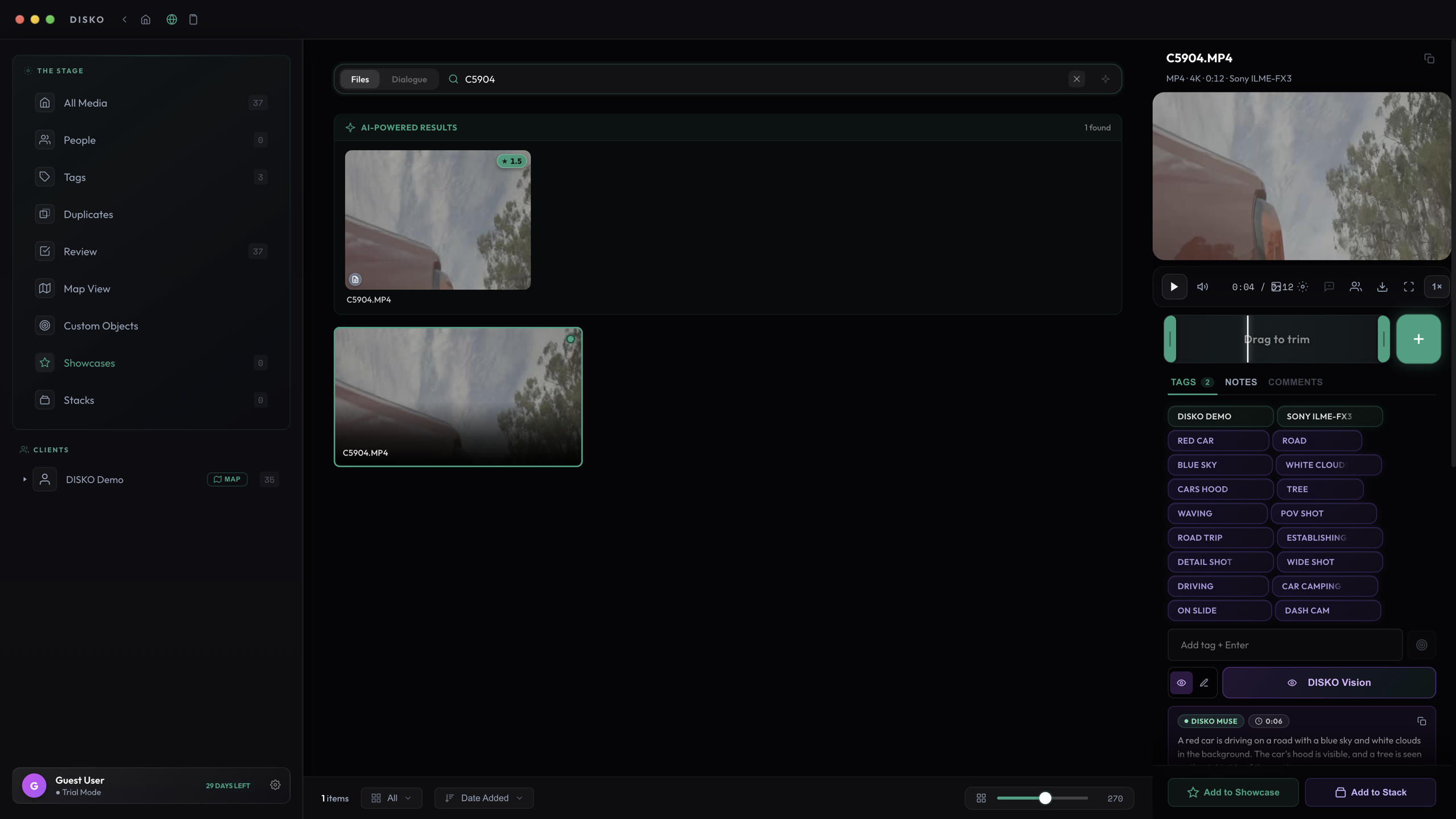The image size is (1456, 819).
Task: Toggle the pencil edit mode for tags
Action: pyautogui.click(x=1204, y=682)
